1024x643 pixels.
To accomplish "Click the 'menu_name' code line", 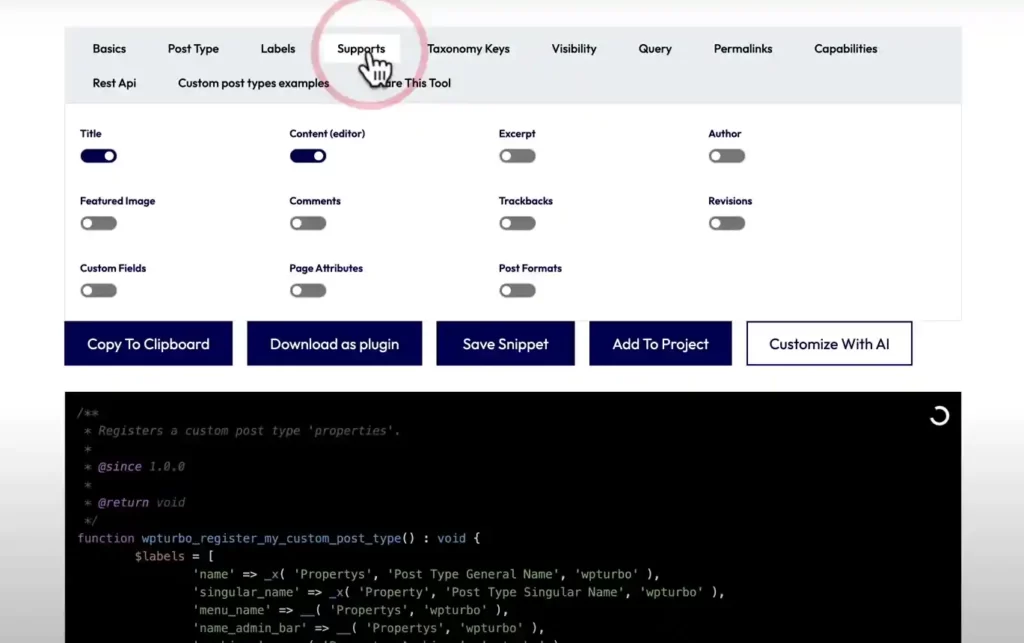I will [351, 610].
